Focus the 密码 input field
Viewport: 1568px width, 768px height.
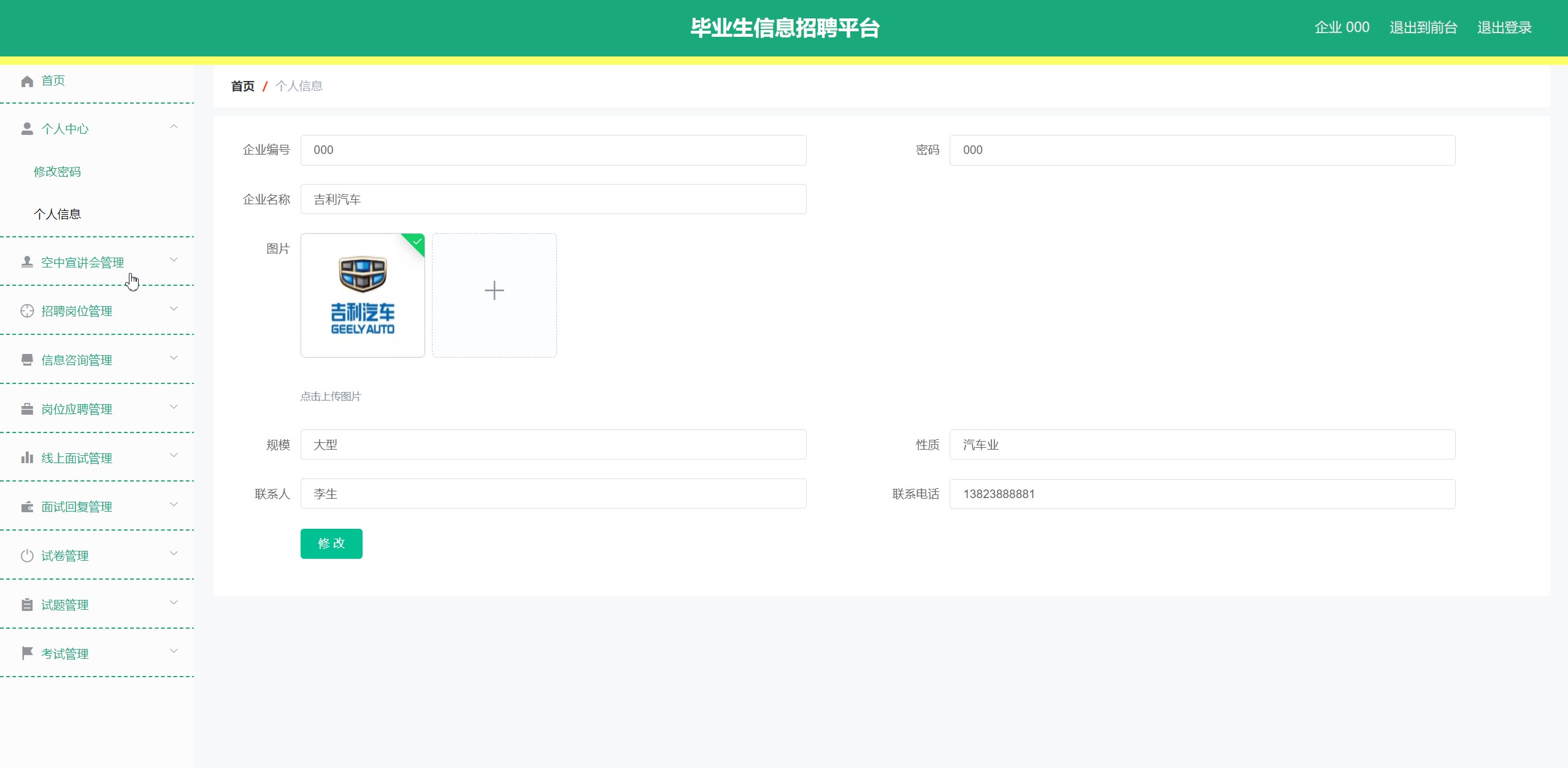point(1202,150)
